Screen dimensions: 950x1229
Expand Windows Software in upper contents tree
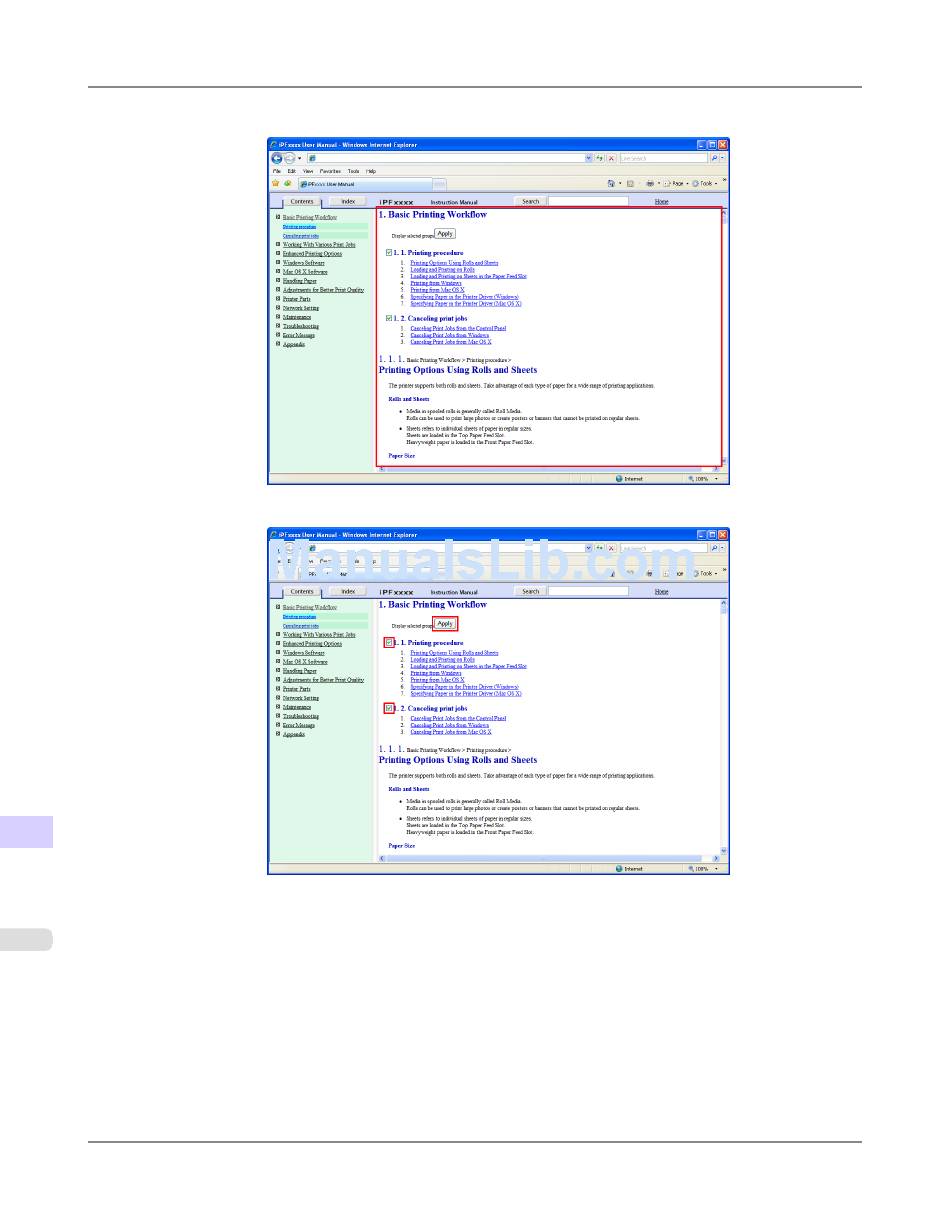tap(278, 262)
